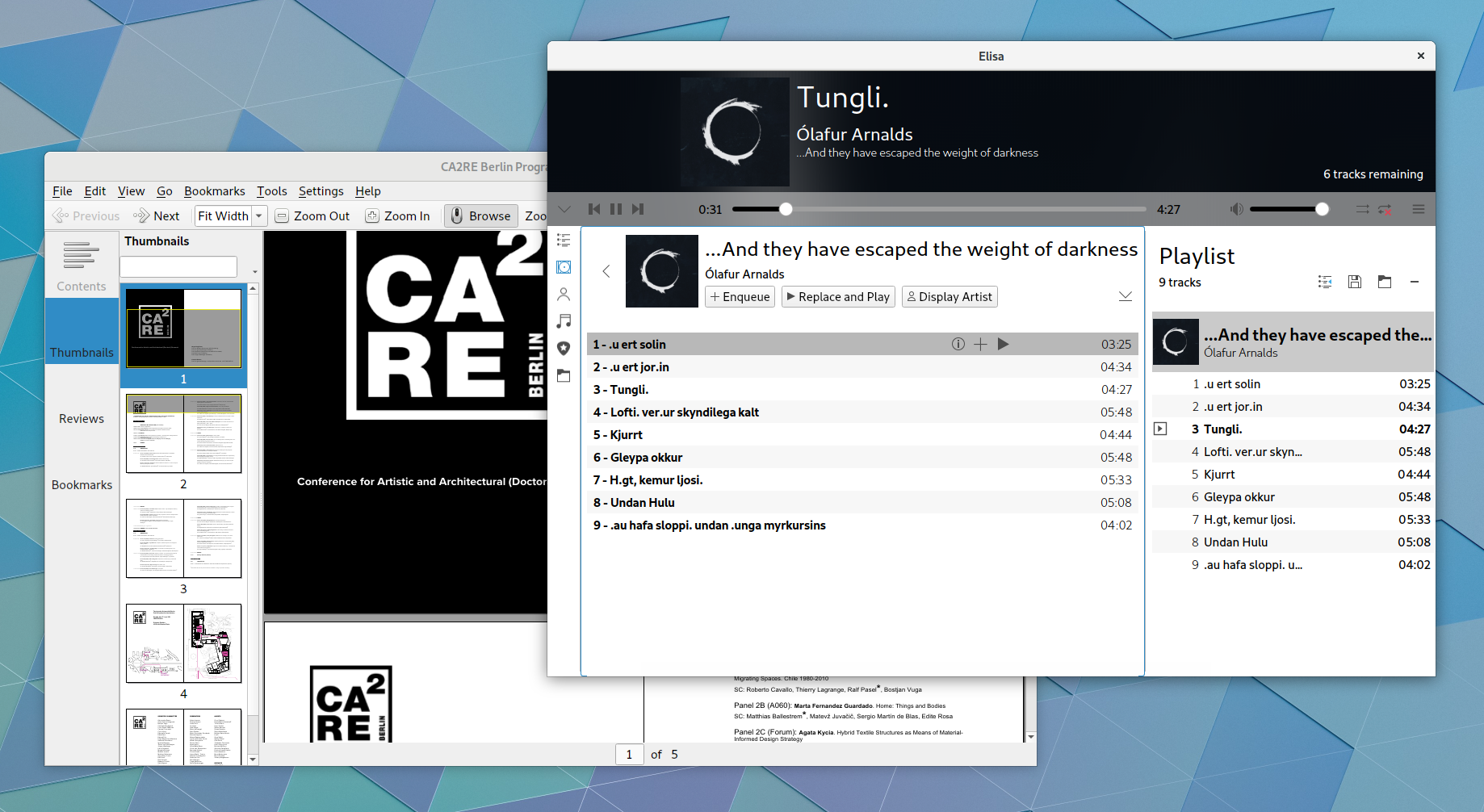This screenshot has height=812, width=1484.
Task: Click thumbnails scrollbar down arrow
Action: [x=253, y=760]
